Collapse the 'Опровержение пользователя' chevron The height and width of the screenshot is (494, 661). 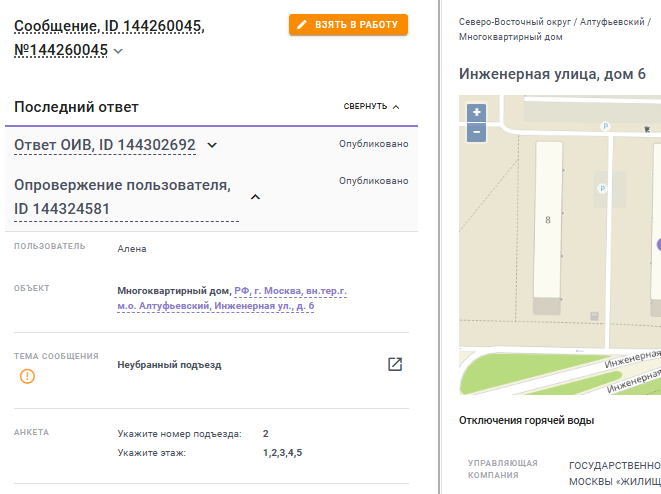(x=255, y=197)
